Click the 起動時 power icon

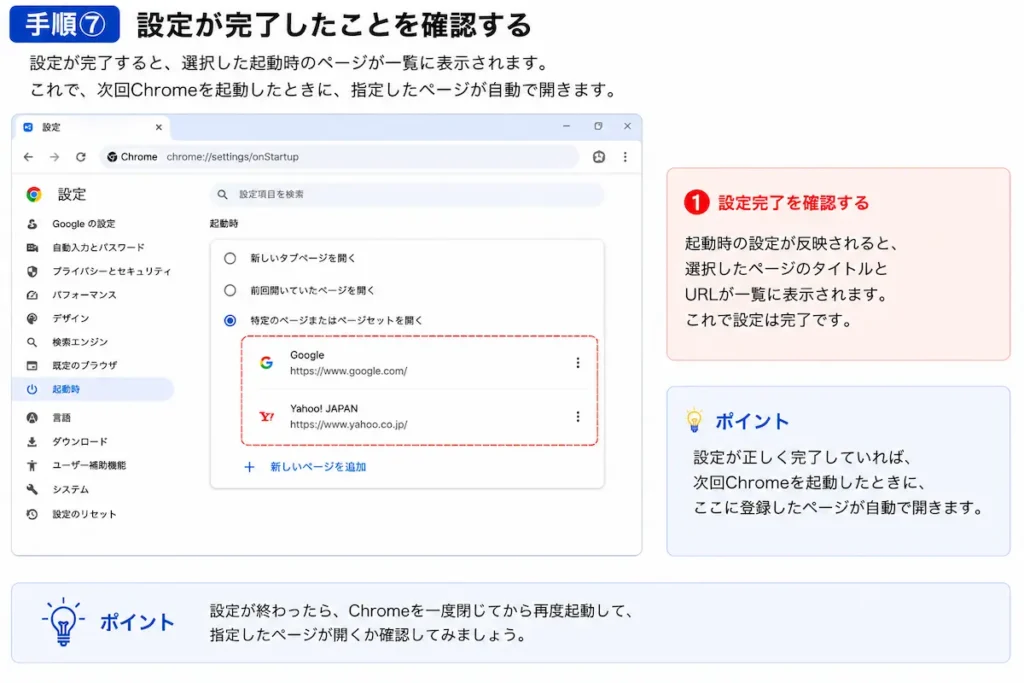point(31,389)
